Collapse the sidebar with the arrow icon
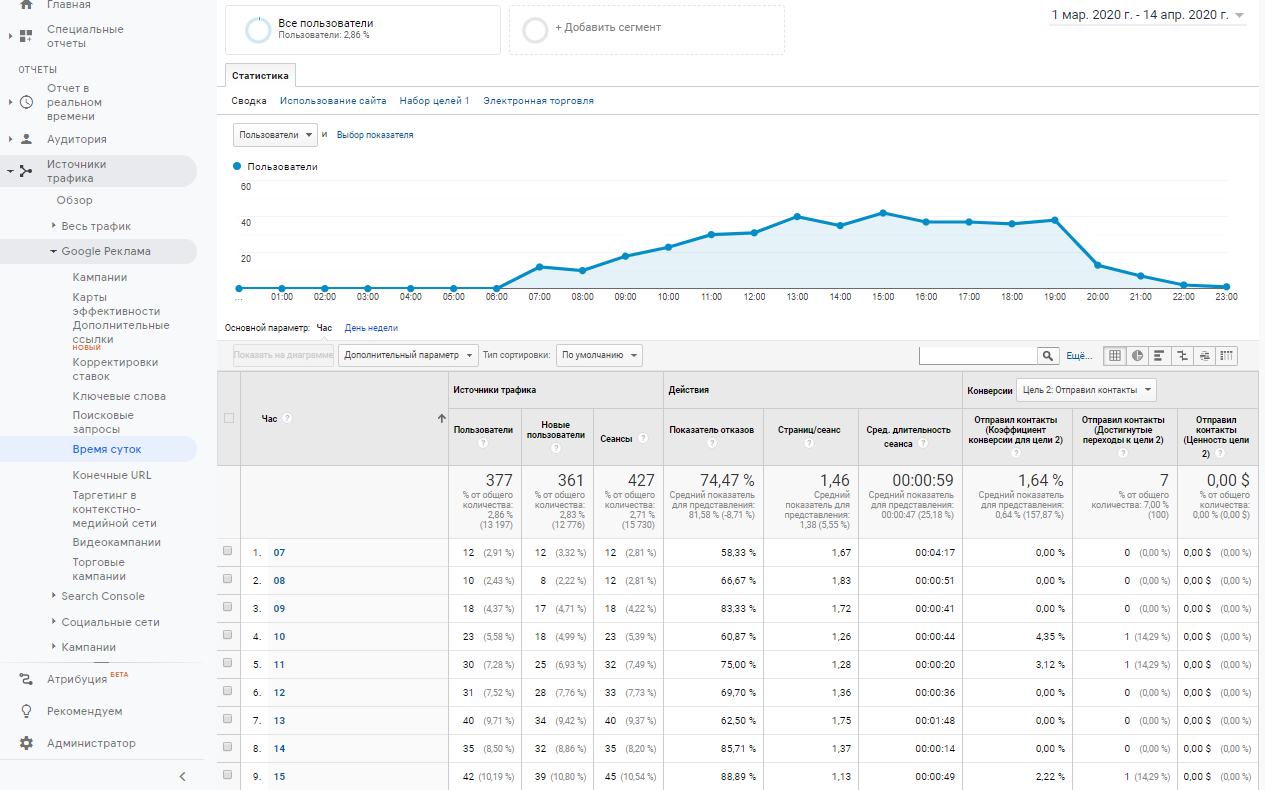Screen dimensions: 1265x790 click(182, 776)
